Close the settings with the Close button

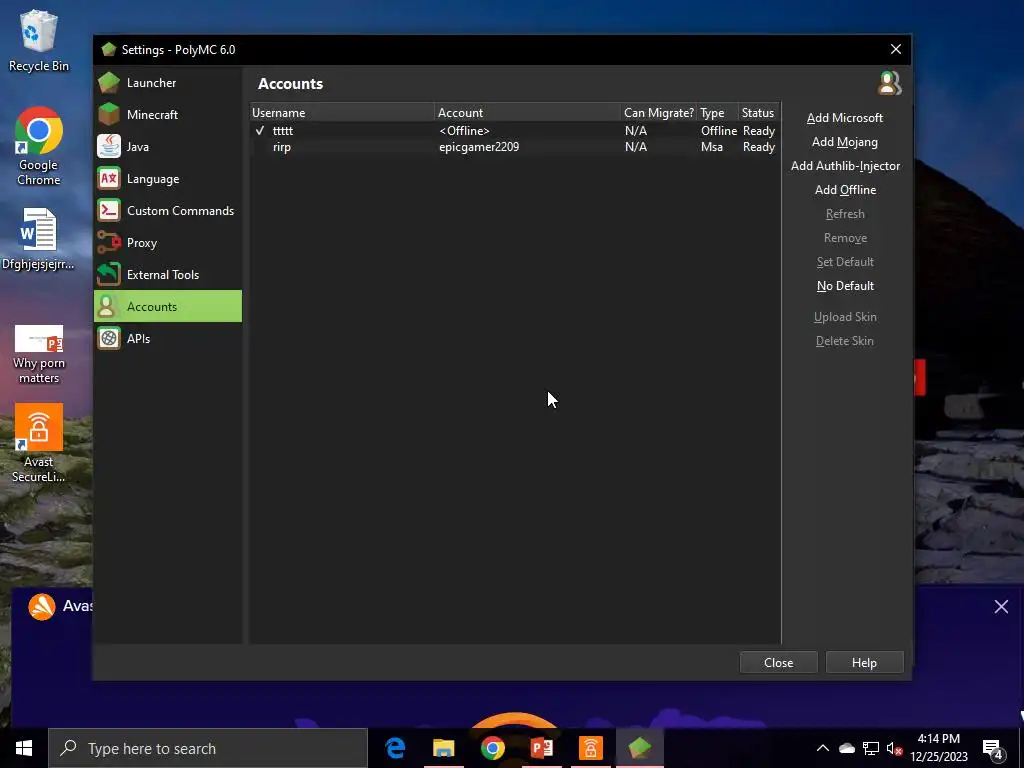(778, 662)
